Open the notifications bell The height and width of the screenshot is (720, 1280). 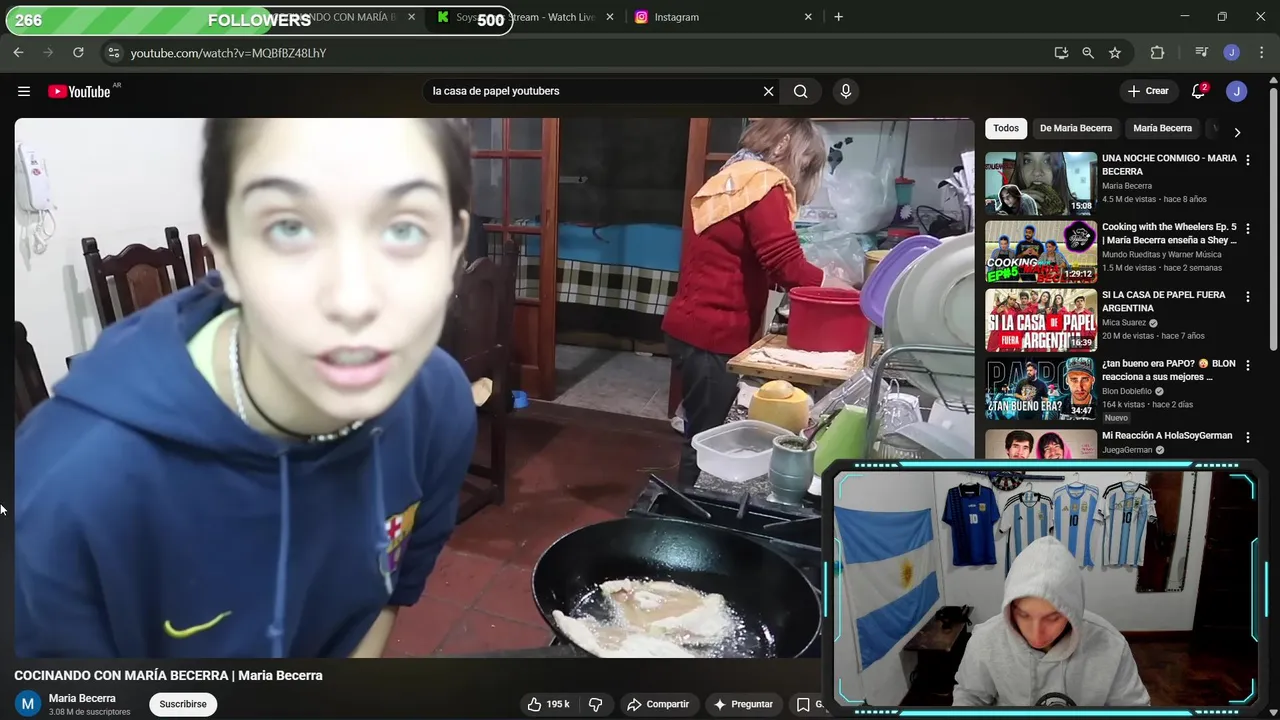click(x=1198, y=91)
